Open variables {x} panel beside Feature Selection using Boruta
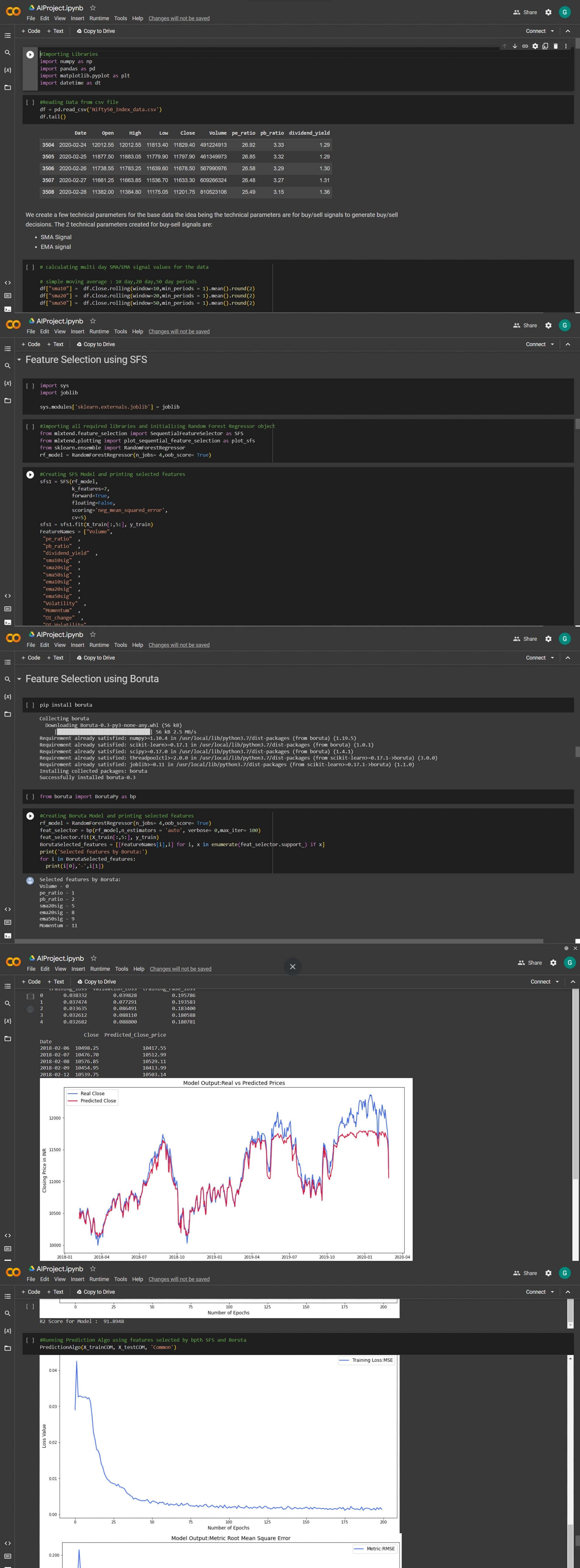Viewport: 580px width, 1568px height. point(7,696)
